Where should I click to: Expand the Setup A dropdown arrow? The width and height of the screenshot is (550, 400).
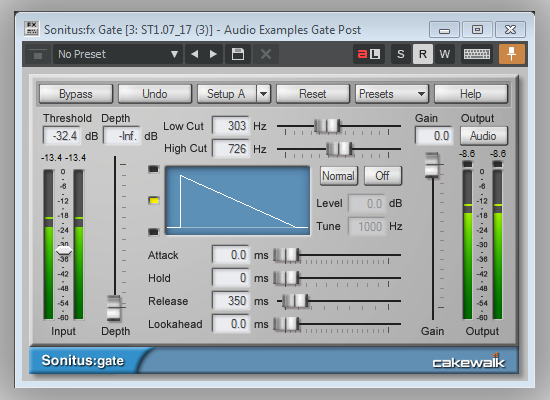pos(263,94)
